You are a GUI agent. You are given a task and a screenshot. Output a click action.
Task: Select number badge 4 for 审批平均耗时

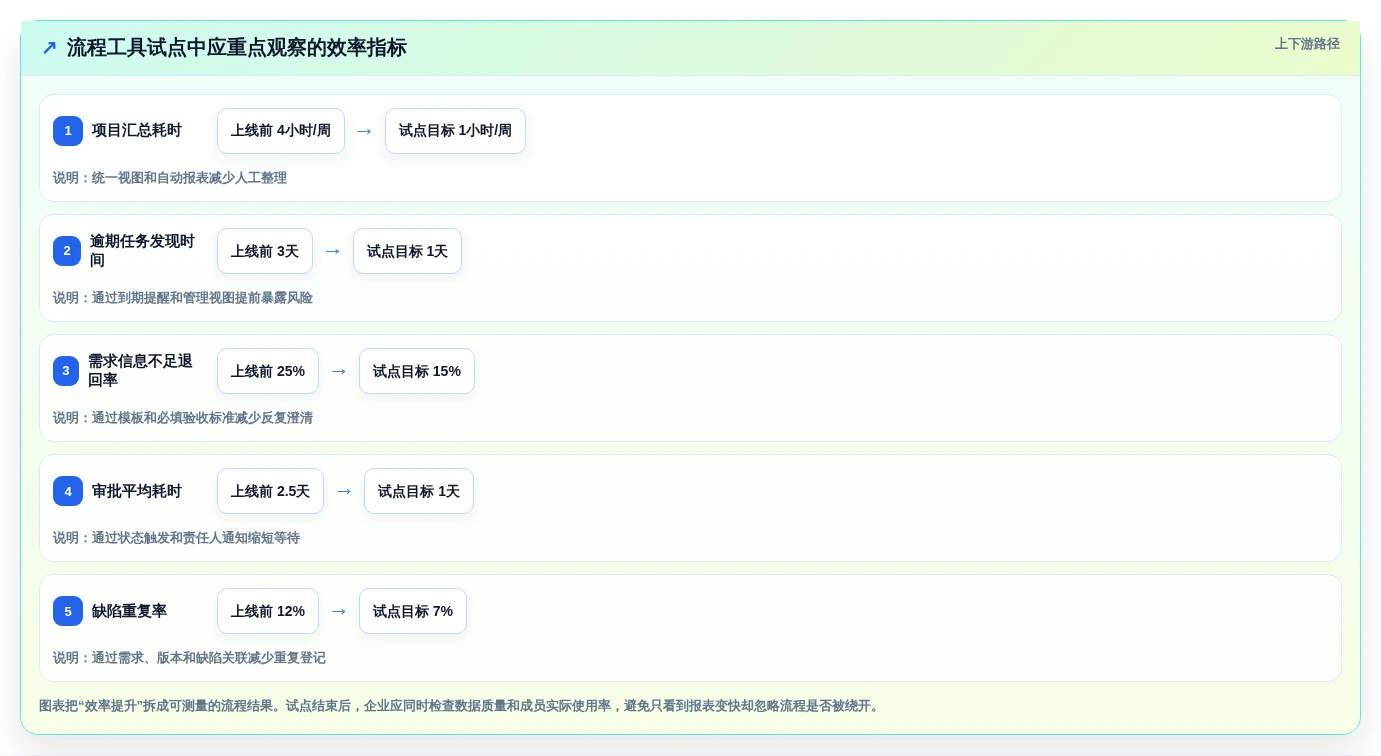tap(68, 491)
